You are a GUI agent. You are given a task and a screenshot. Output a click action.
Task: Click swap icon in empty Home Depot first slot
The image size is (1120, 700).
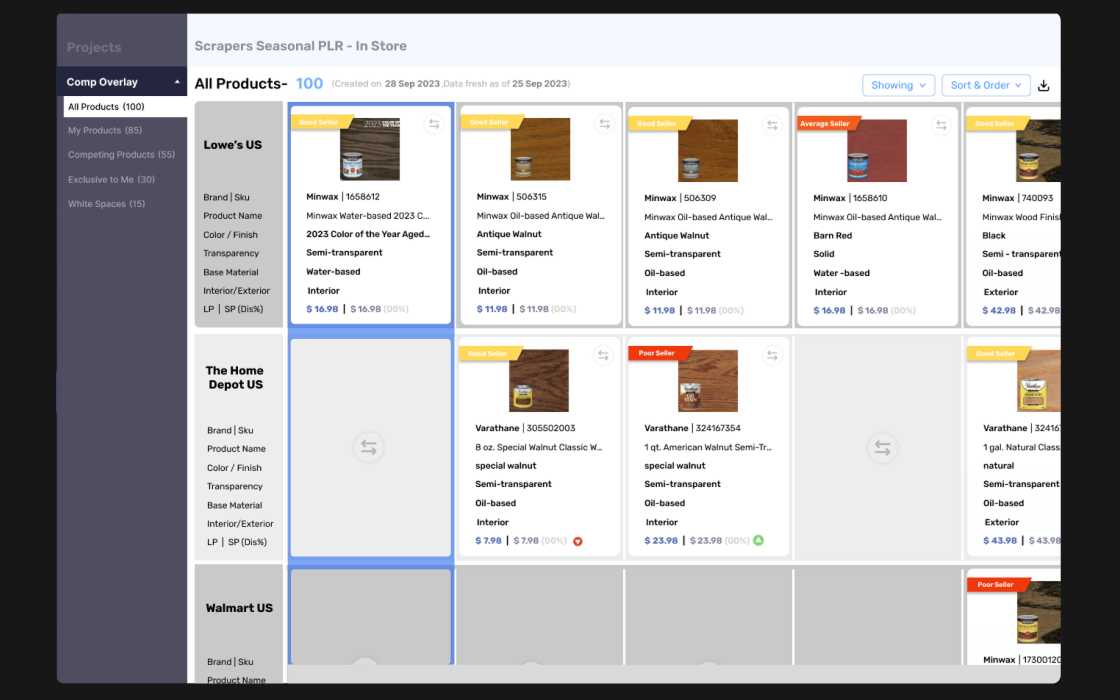(x=369, y=447)
